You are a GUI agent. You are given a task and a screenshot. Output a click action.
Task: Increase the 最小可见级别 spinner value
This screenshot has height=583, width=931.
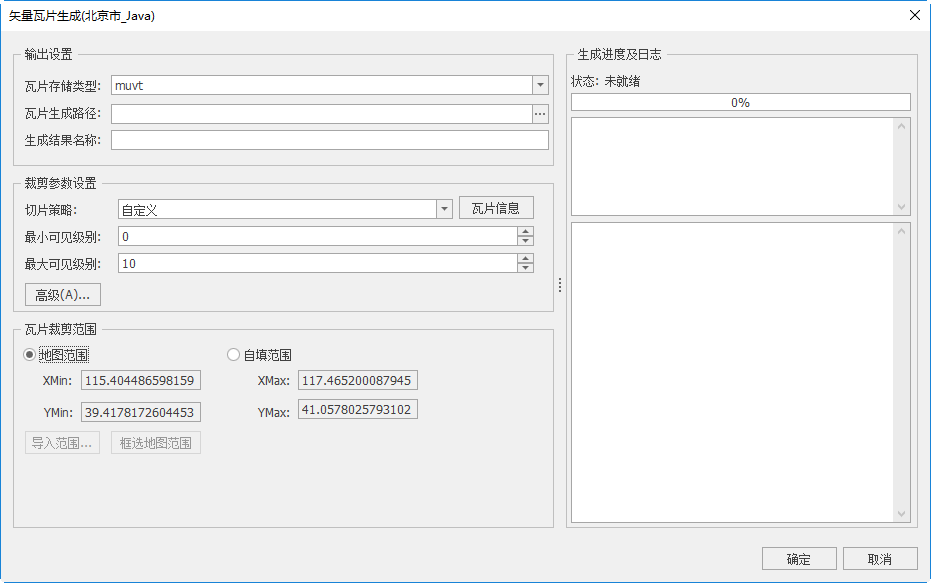point(525,232)
